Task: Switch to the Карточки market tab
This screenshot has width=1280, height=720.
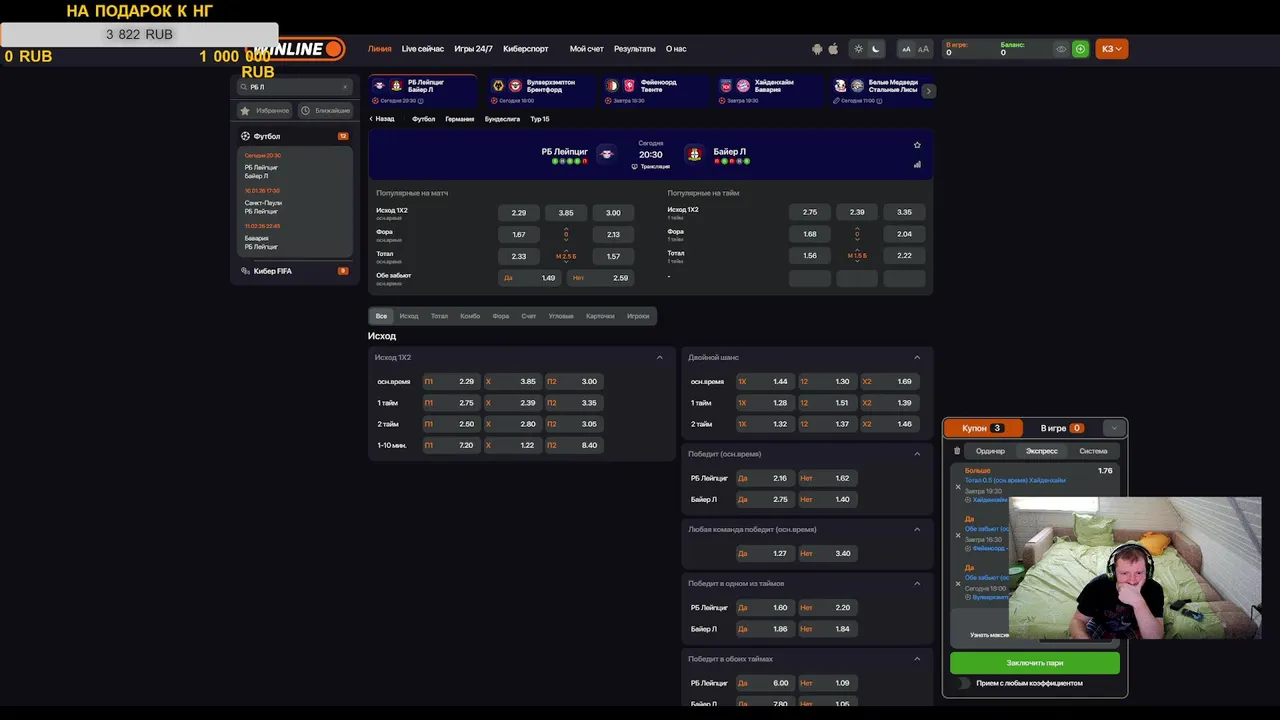Action: (600, 316)
